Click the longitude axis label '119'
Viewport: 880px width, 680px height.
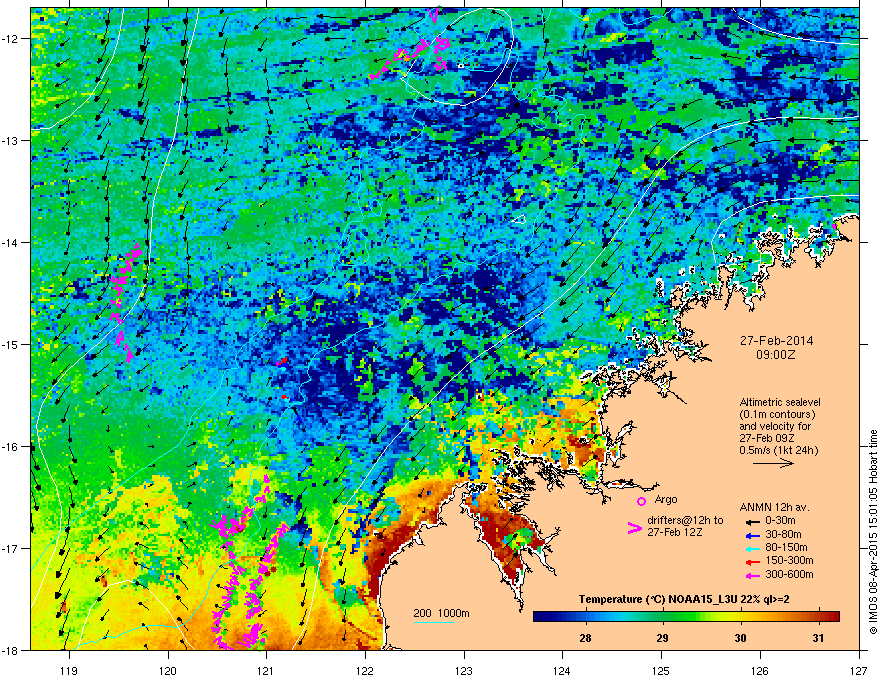[69, 670]
